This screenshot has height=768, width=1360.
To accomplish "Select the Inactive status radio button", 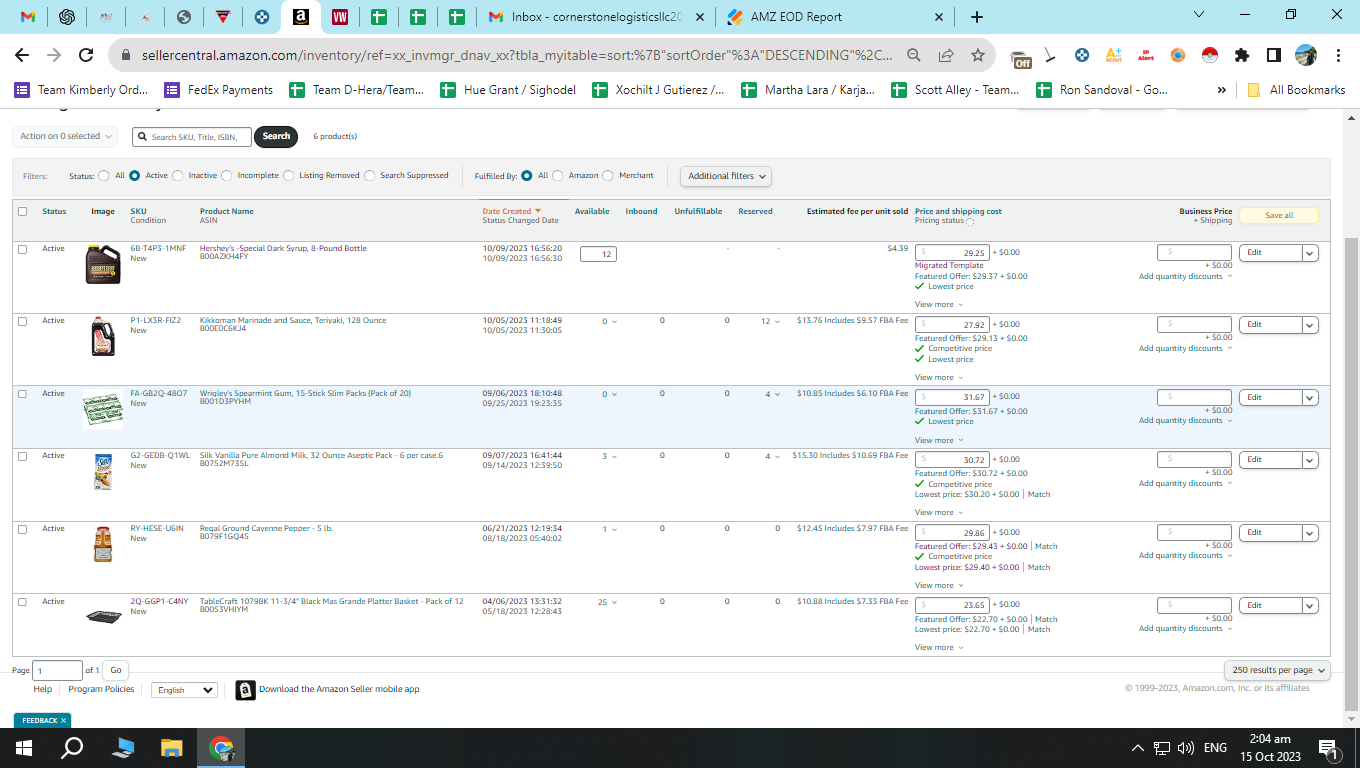I will tap(178, 176).
